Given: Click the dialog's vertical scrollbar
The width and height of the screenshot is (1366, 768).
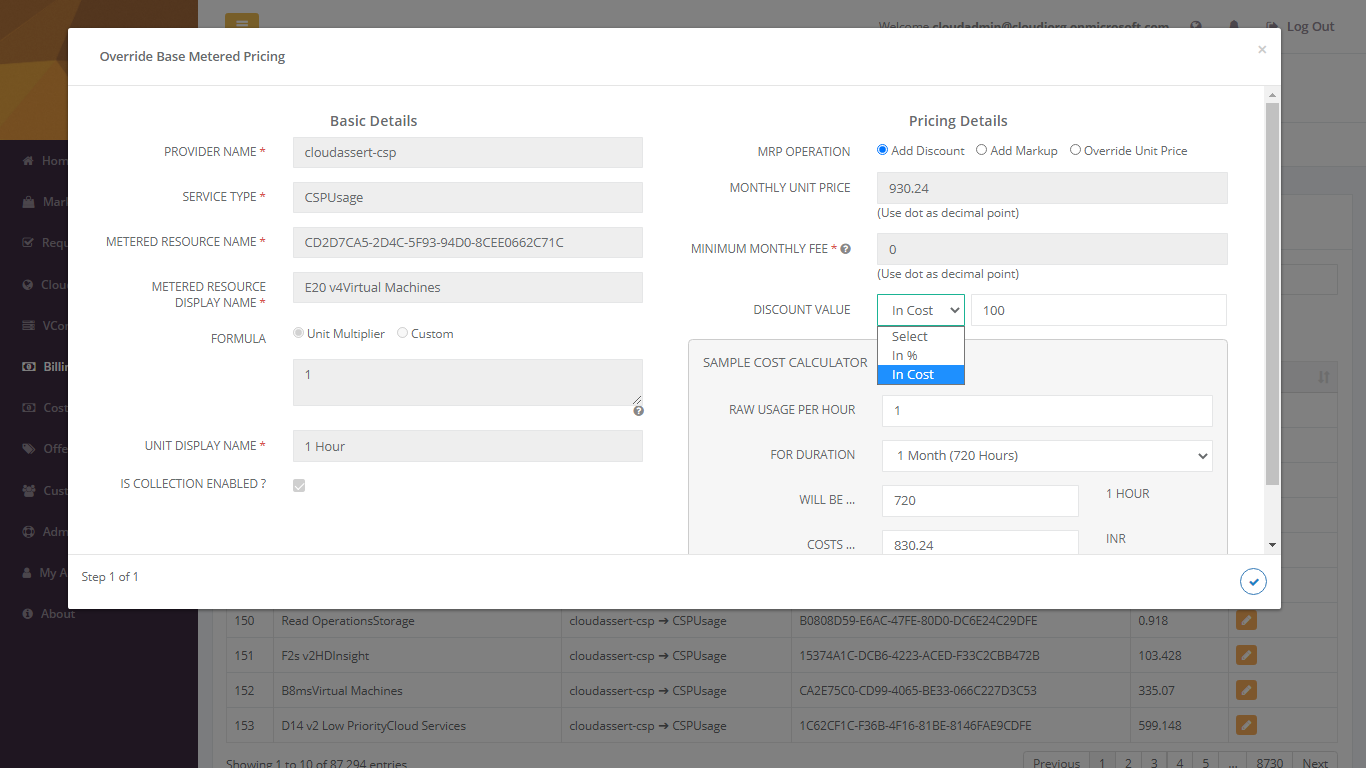Looking at the screenshot, I should click(x=1272, y=300).
